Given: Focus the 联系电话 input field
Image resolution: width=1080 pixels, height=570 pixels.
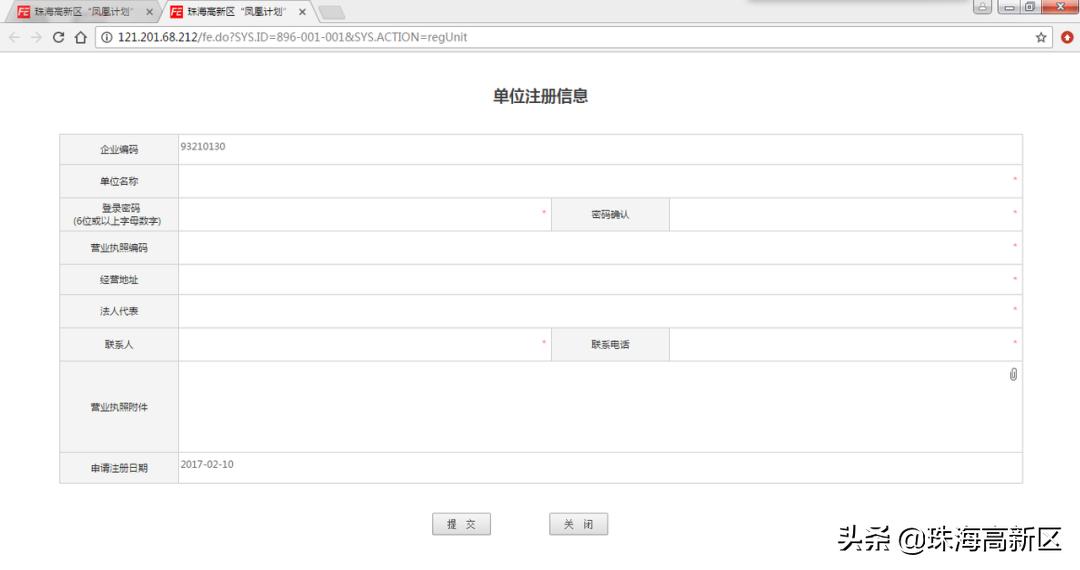Looking at the screenshot, I should (845, 344).
